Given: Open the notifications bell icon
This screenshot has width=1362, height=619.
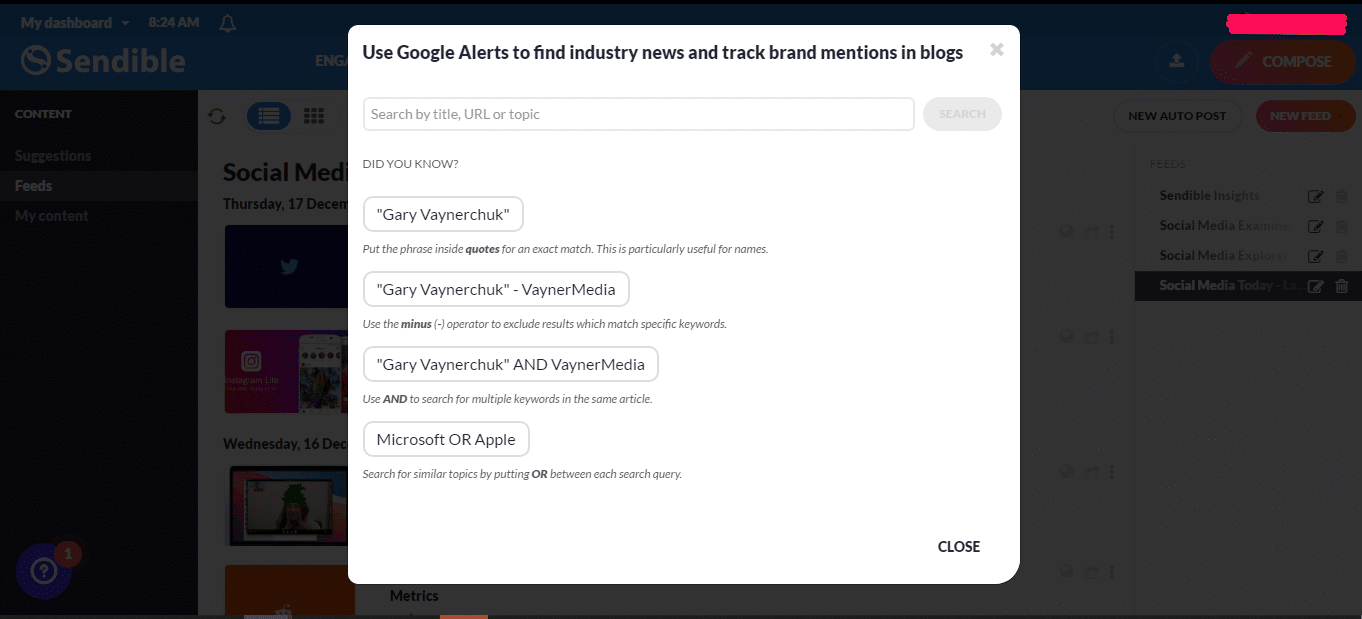Looking at the screenshot, I should coord(228,22).
